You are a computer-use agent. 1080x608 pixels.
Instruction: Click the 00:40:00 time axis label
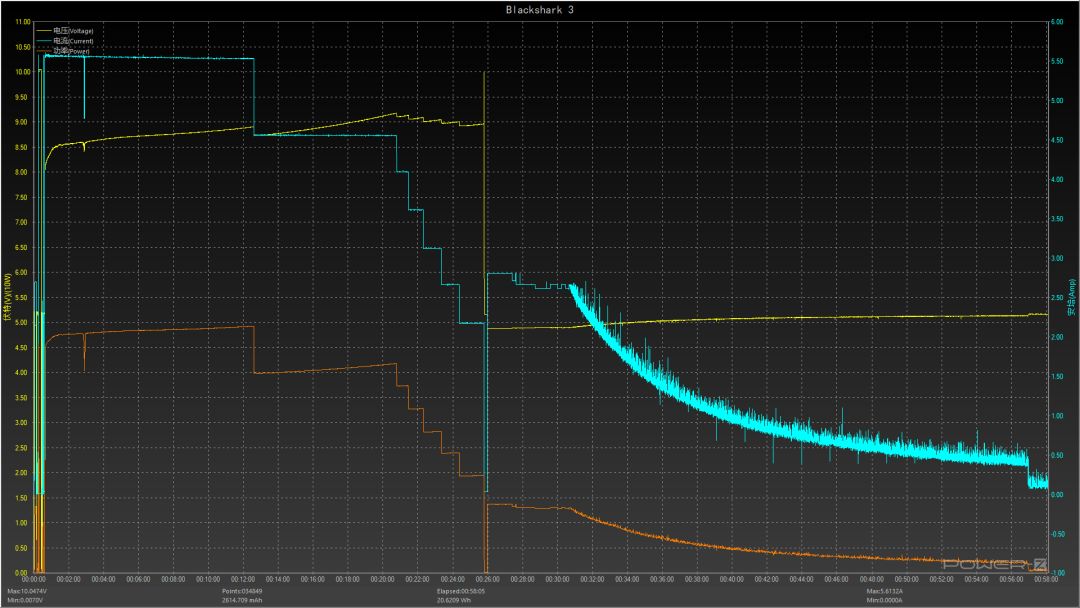732,580
